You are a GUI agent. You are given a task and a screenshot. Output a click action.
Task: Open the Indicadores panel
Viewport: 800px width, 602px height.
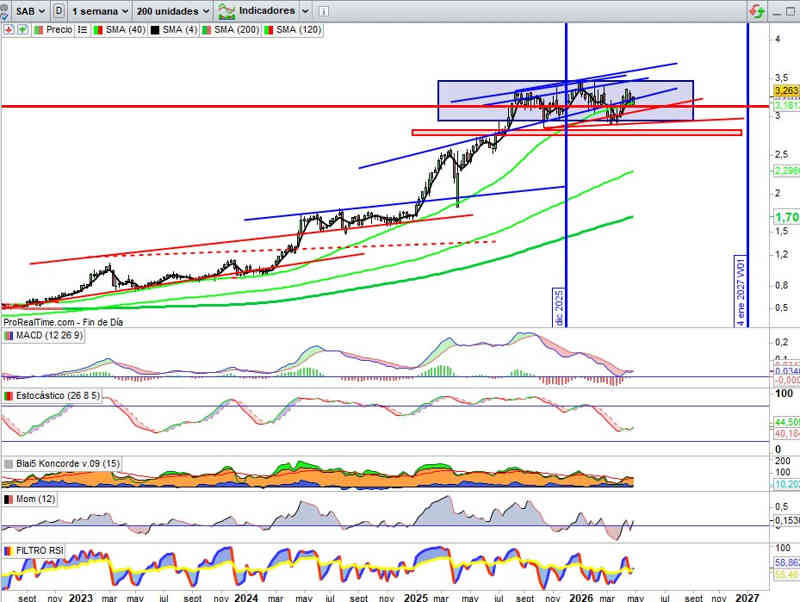(259, 10)
